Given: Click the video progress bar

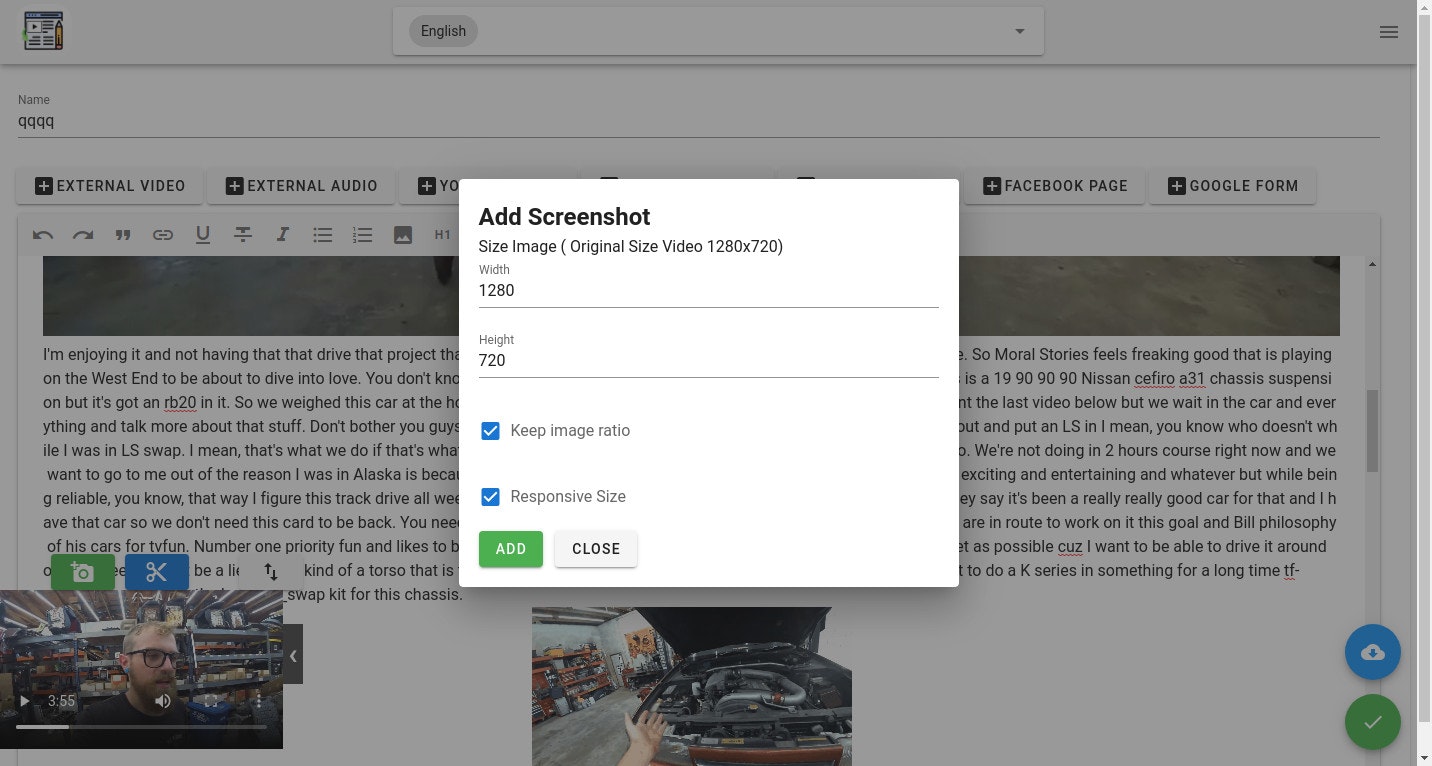Looking at the screenshot, I should click(141, 727).
